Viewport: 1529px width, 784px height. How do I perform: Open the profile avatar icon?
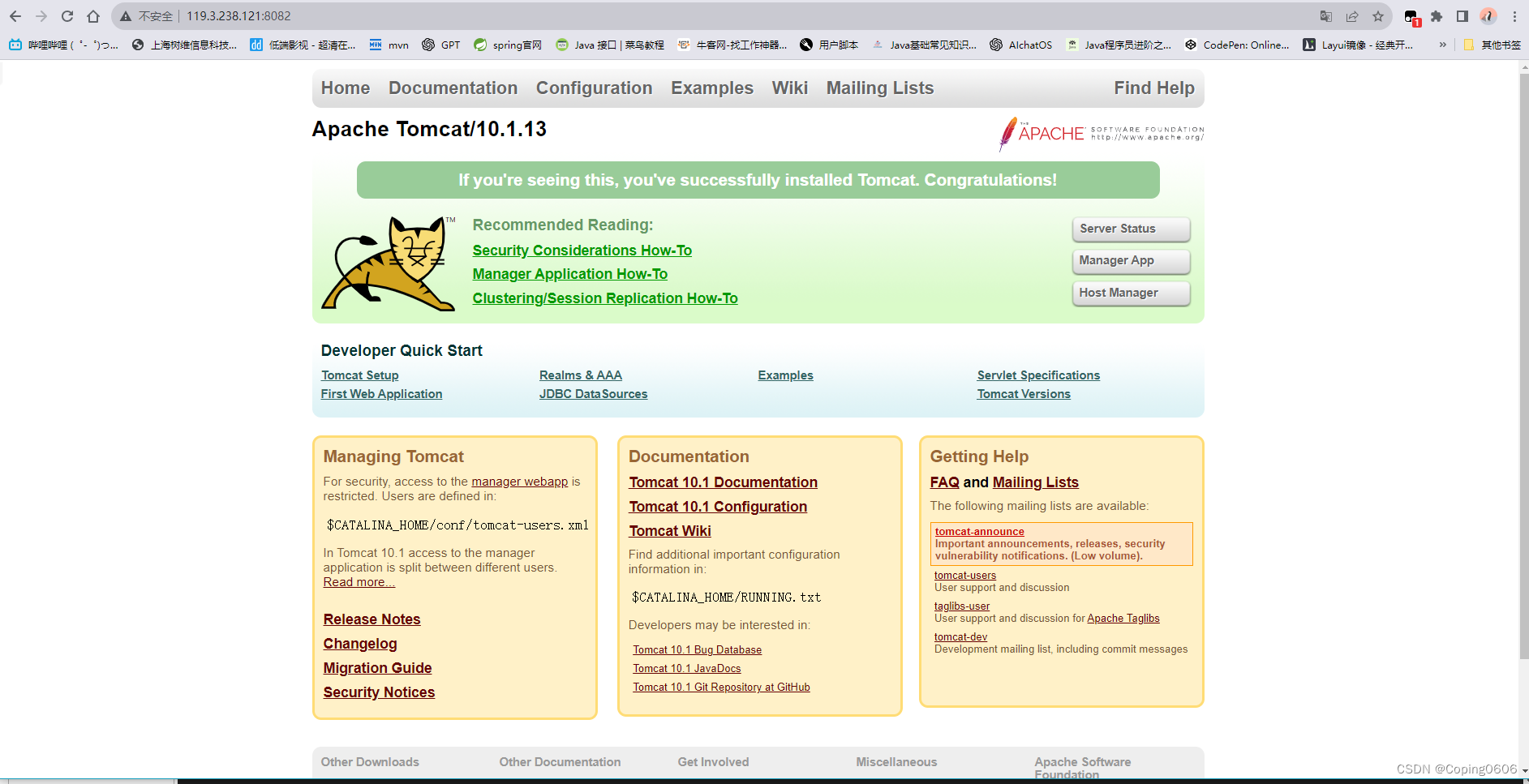[x=1488, y=16]
